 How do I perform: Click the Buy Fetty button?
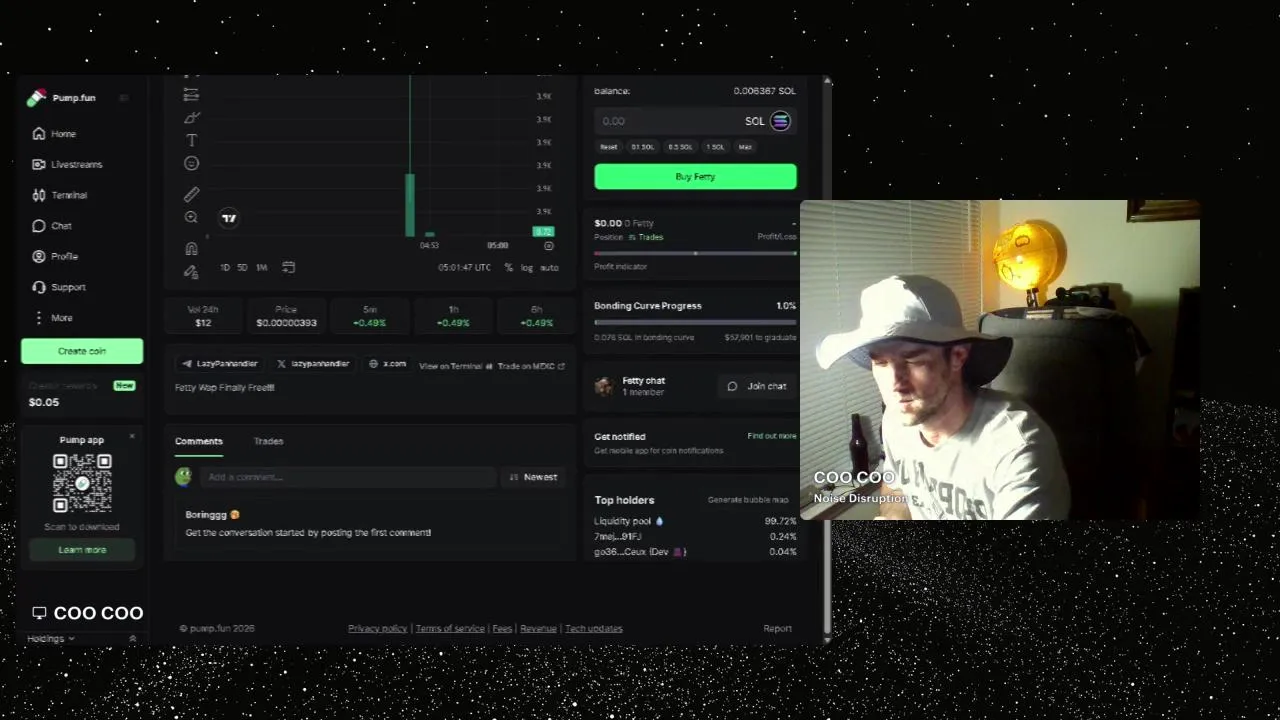695,177
